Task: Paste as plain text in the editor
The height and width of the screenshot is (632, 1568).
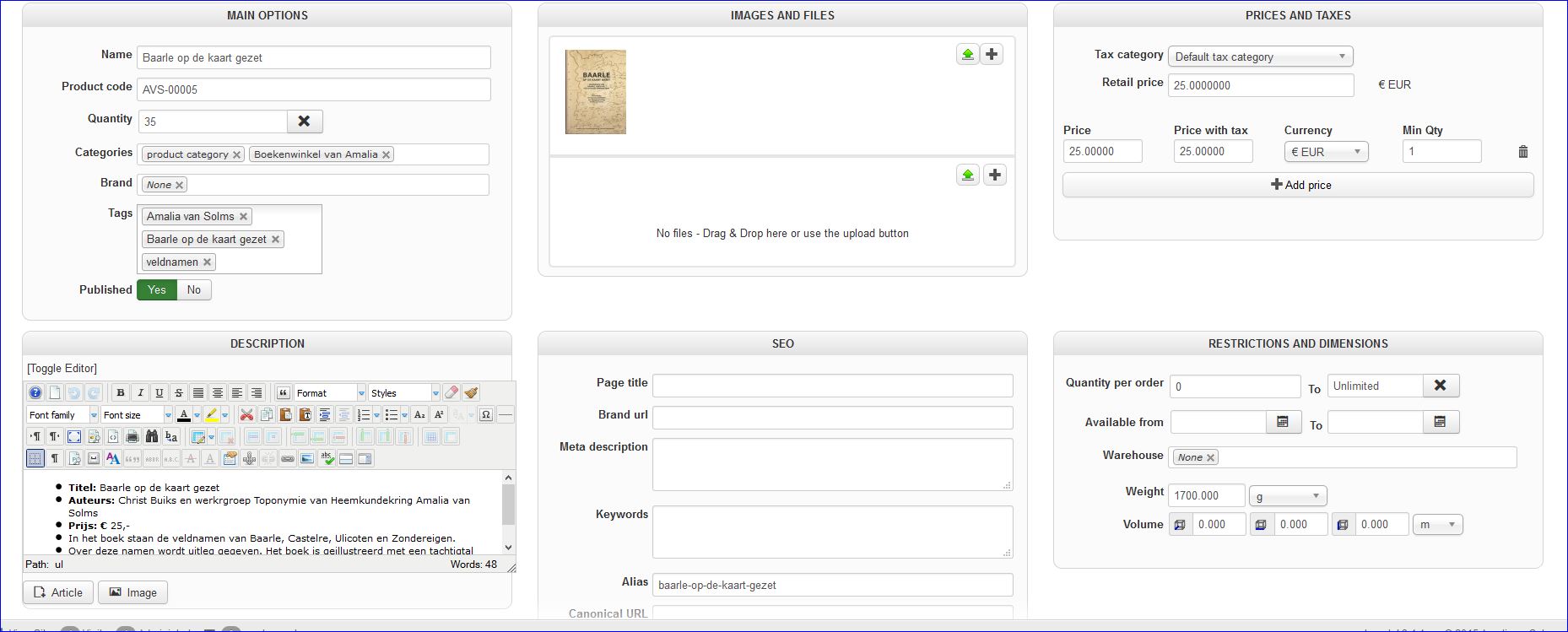Action: pos(305,414)
